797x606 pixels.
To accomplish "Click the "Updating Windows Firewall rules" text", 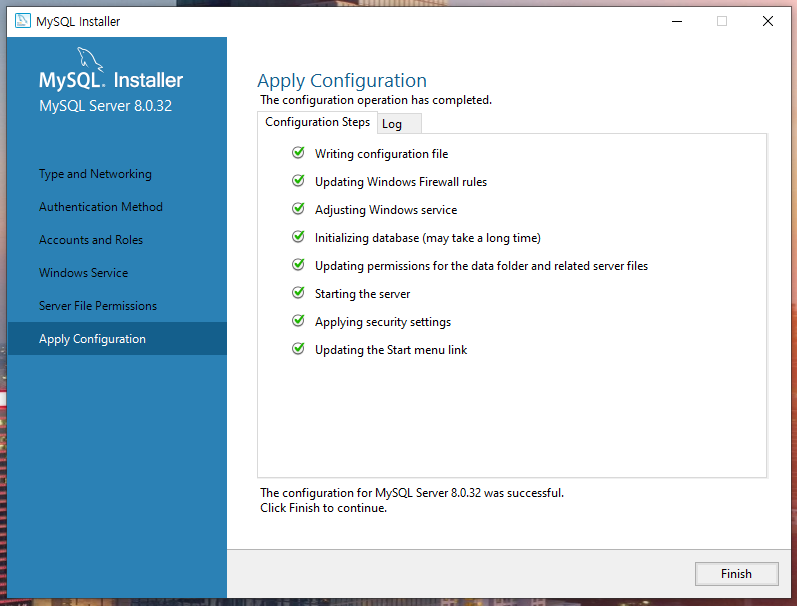I will pos(401,182).
